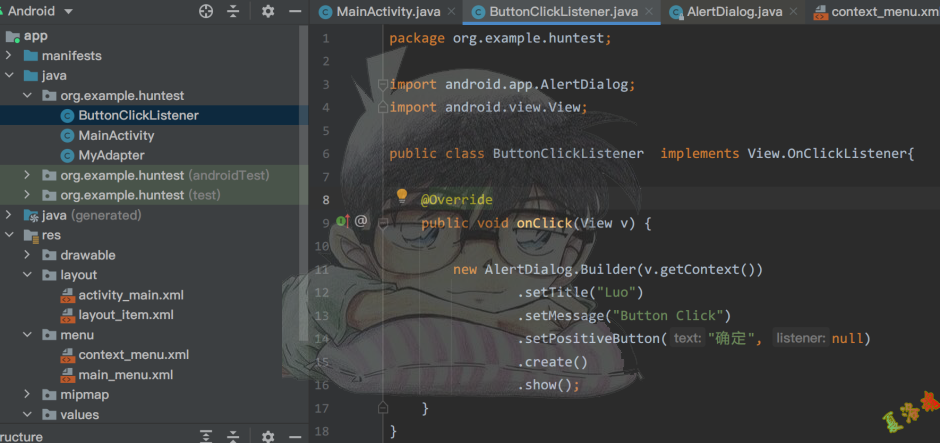Click the Collapse All icon in Project panel
The image size is (940, 443).
point(233,12)
